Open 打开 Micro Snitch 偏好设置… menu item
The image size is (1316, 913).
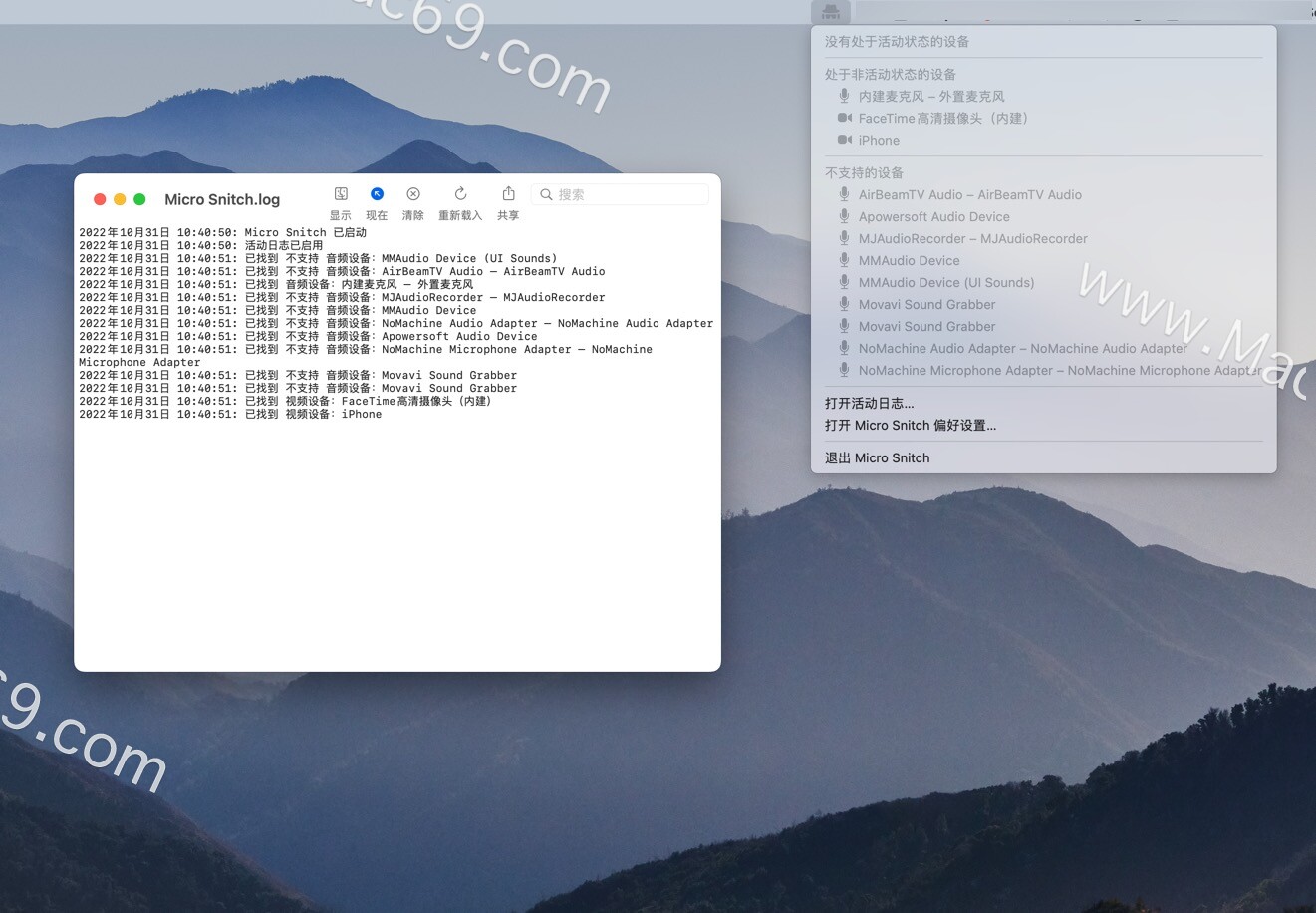coord(910,425)
